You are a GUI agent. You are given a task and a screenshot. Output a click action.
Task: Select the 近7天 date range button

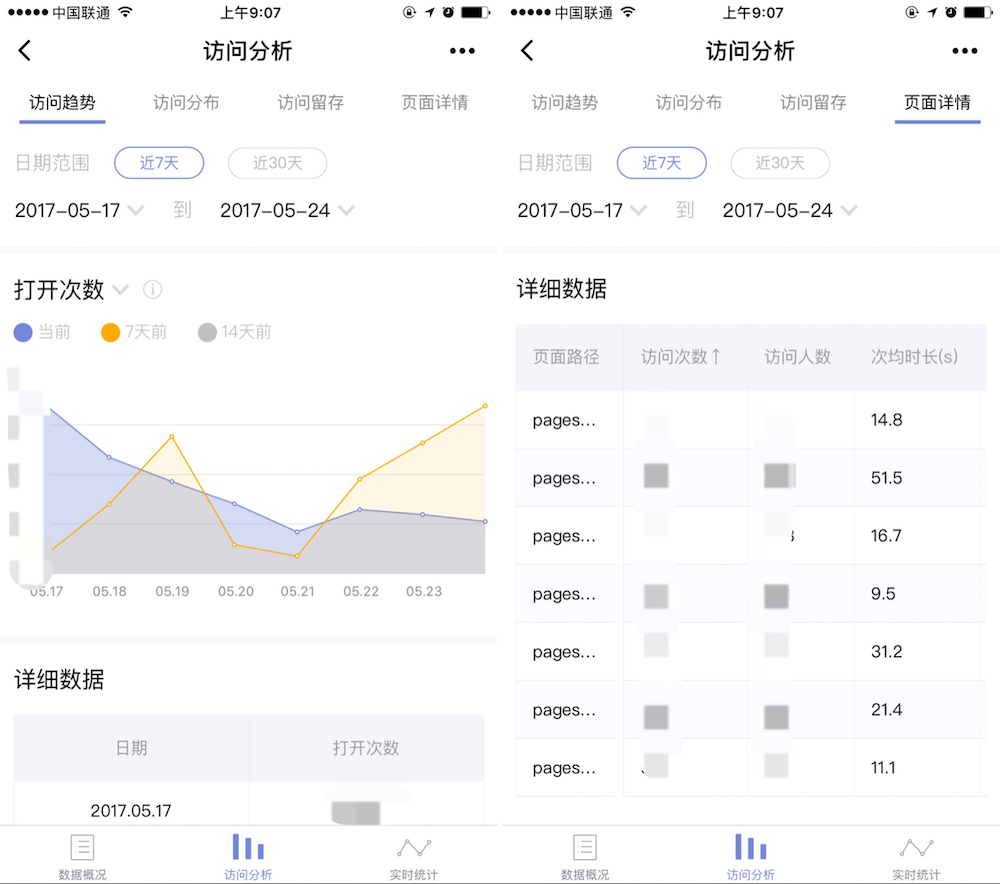pos(159,163)
